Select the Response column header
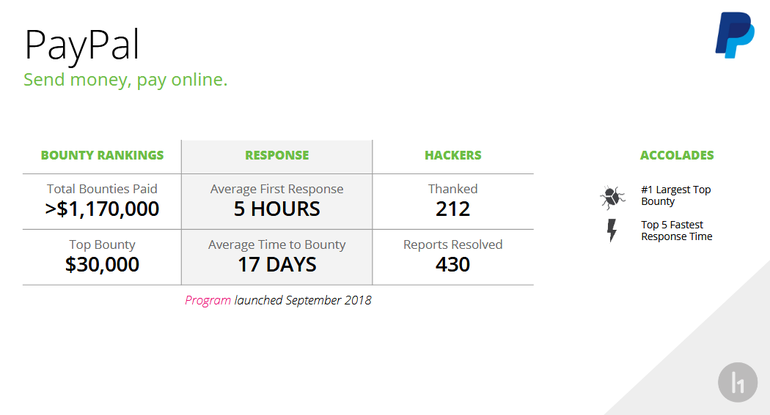 tap(277, 156)
